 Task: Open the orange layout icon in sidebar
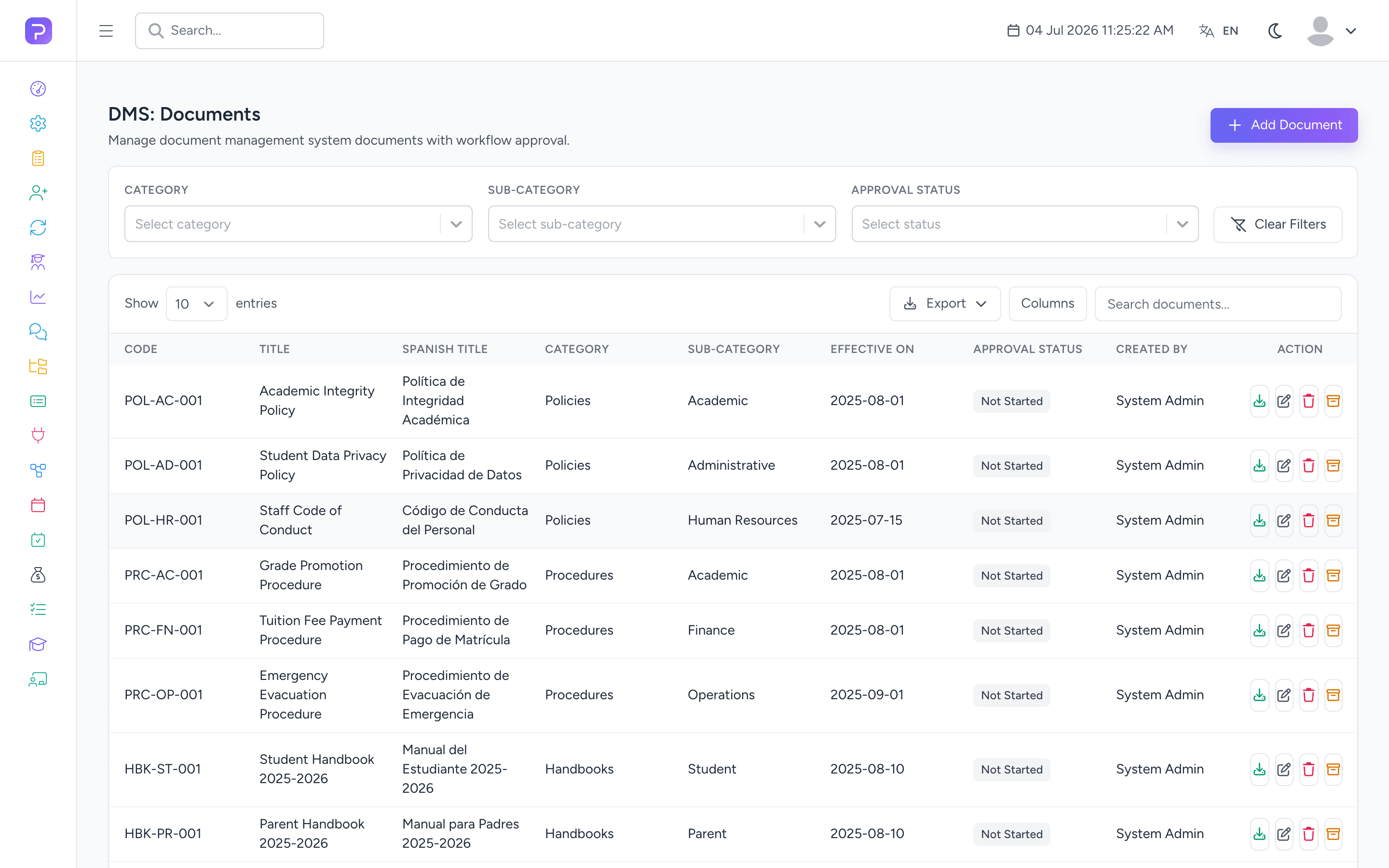click(38, 366)
